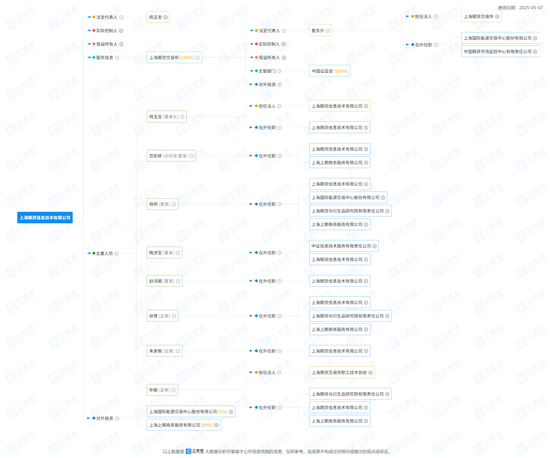The height and width of the screenshot is (458, 550).
Task: Collapse the 股东信息 branch via its circle icon
Action: click(x=117, y=58)
